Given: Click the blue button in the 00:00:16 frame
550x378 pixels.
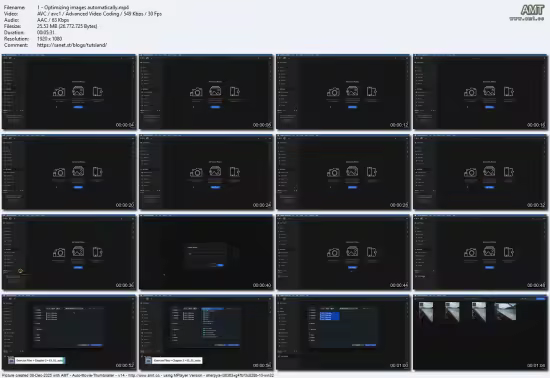Looking at the screenshot, I should [490, 107].
